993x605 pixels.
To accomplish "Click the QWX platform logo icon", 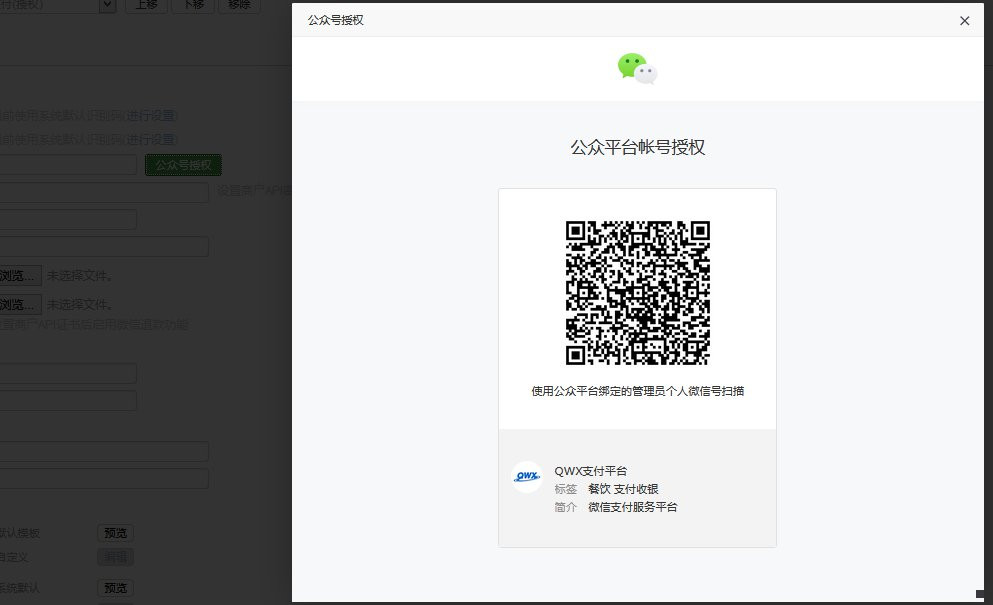I will click(527, 477).
